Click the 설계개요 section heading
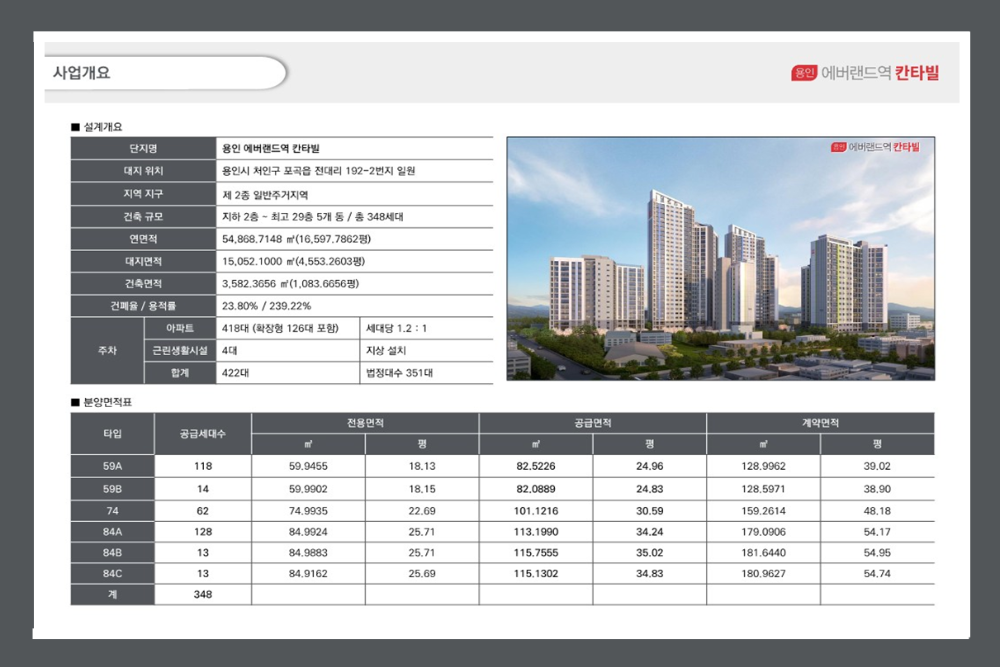The height and width of the screenshot is (667, 1000). [x=103, y=127]
